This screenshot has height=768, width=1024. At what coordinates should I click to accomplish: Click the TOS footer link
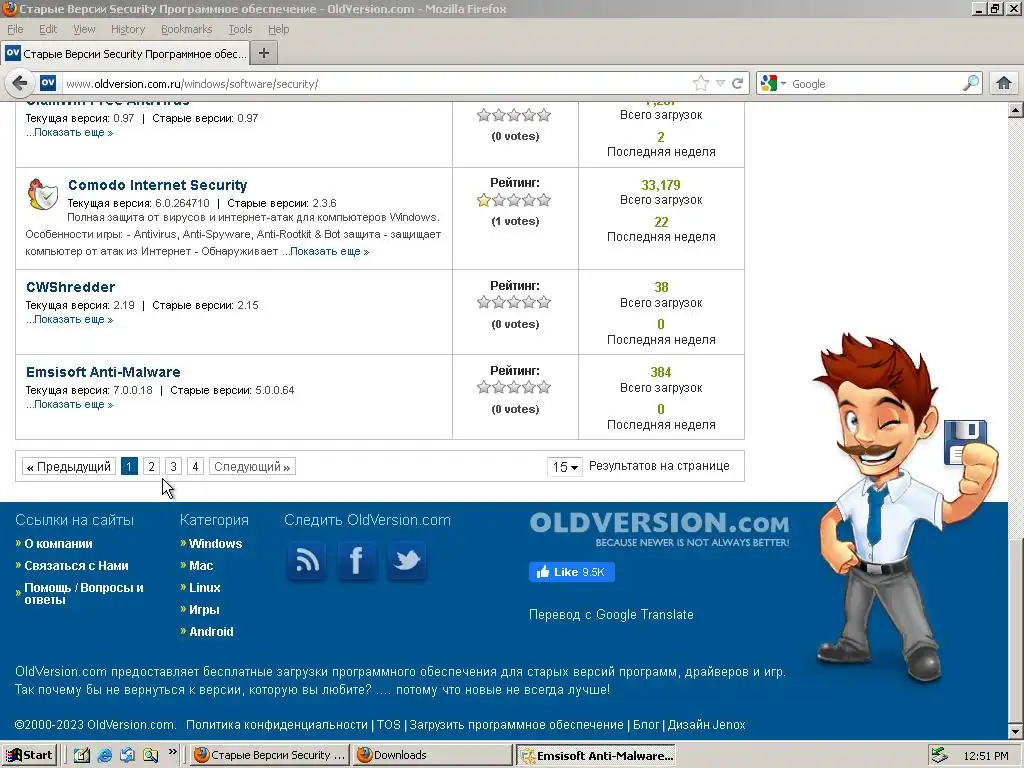389,725
